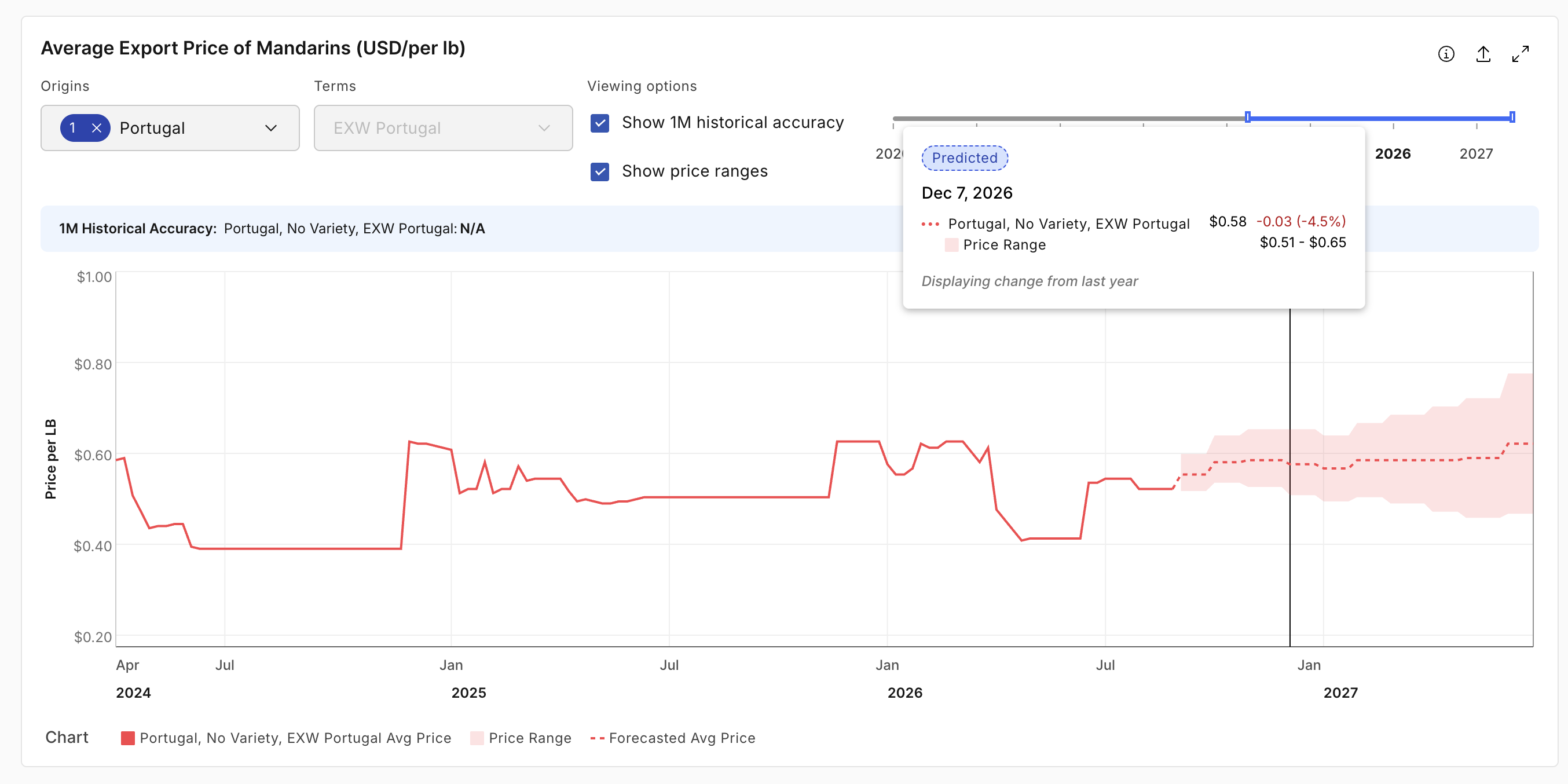Remove the selected origin via the X
Viewport: 1568px width, 784px height.
[96, 128]
